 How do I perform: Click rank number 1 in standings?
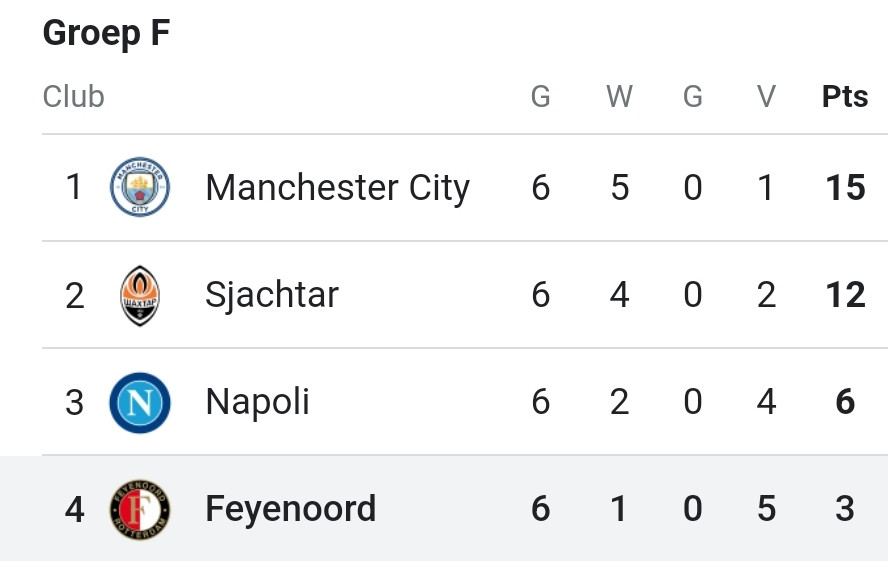(x=74, y=187)
